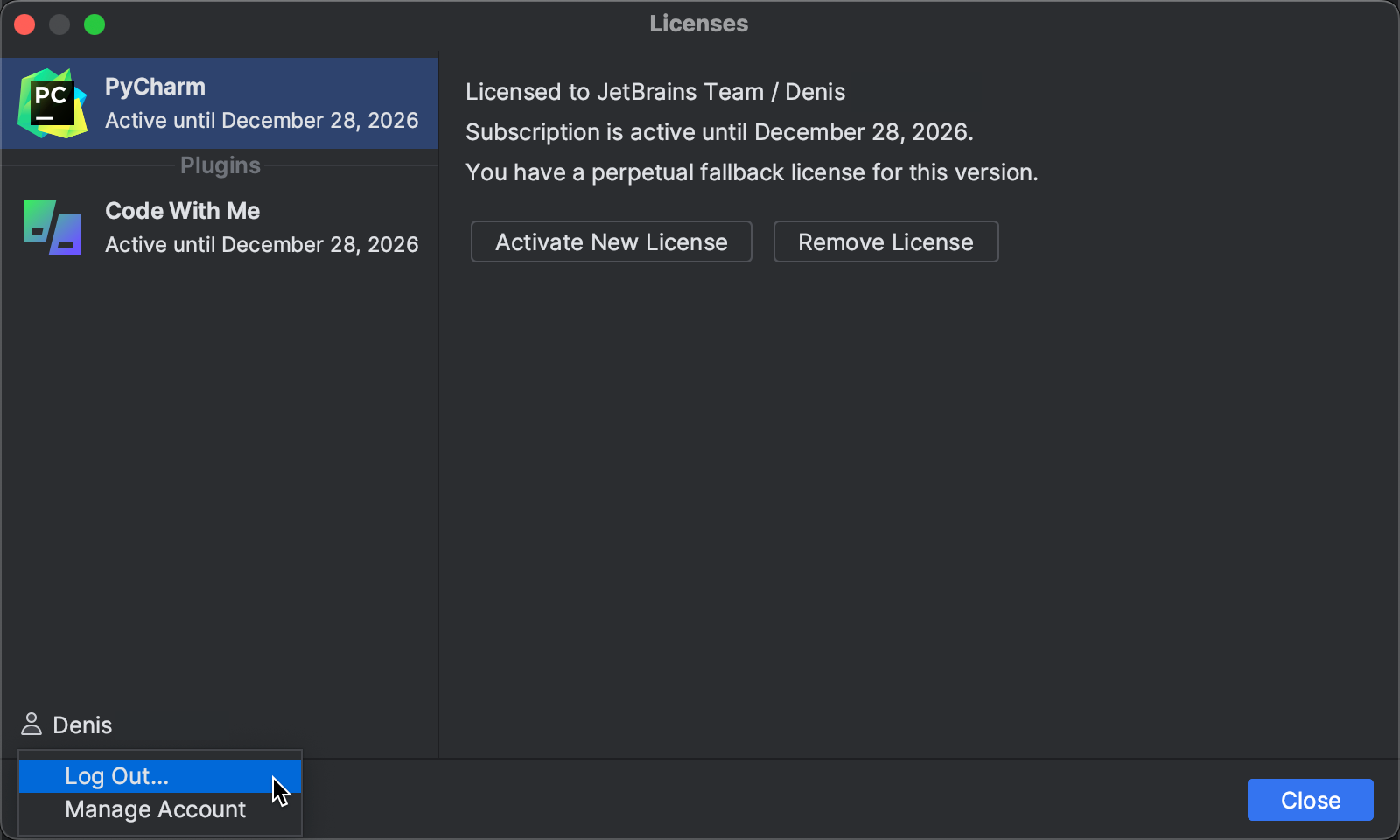Screen dimensions: 1400x840
Task: Choose Log Out from the account menu
Action: [116, 775]
